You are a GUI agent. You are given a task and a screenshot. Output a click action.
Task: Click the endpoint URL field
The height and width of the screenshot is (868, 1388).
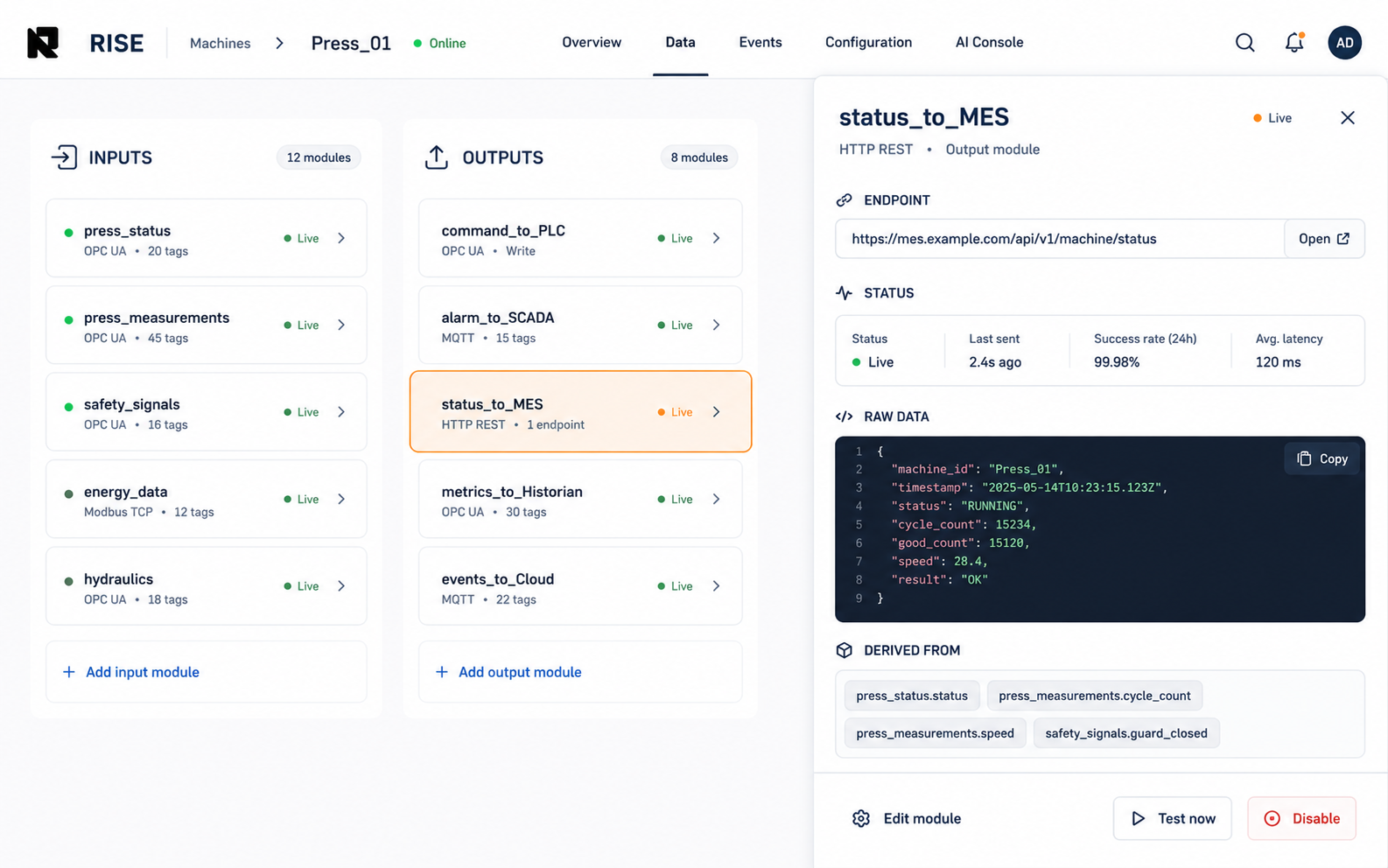pos(1060,239)
